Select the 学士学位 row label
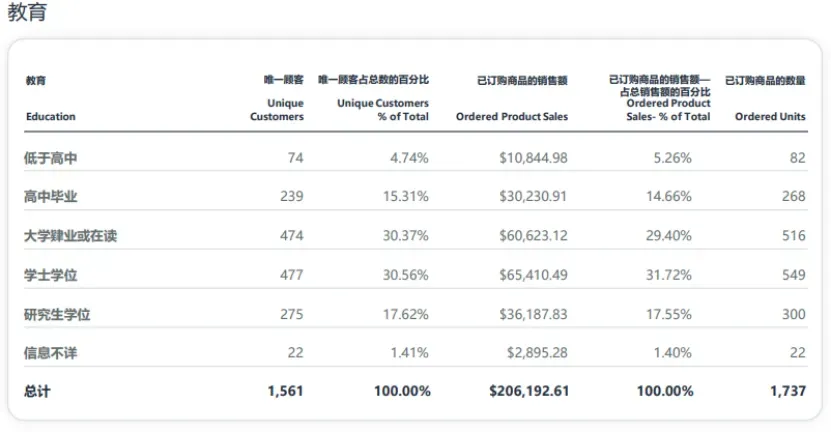 coord(50,275)
